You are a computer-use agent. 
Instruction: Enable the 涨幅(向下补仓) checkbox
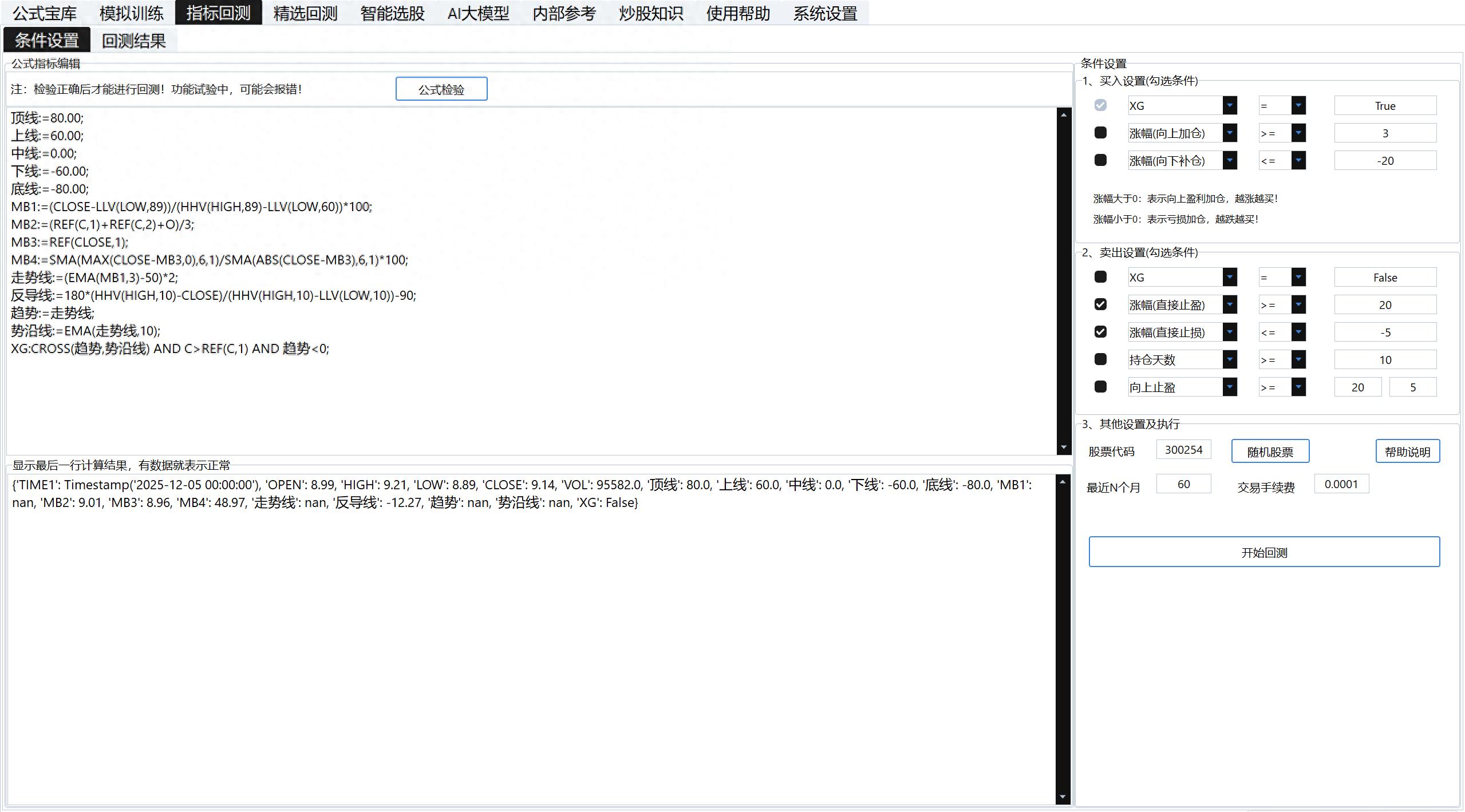1100,160
